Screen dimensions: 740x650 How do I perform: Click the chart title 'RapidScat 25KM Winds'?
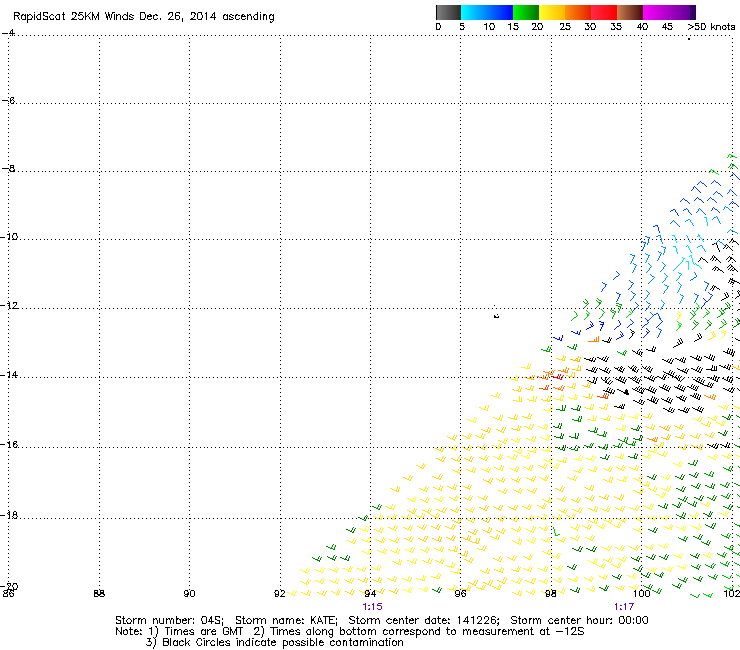[74, 16]
